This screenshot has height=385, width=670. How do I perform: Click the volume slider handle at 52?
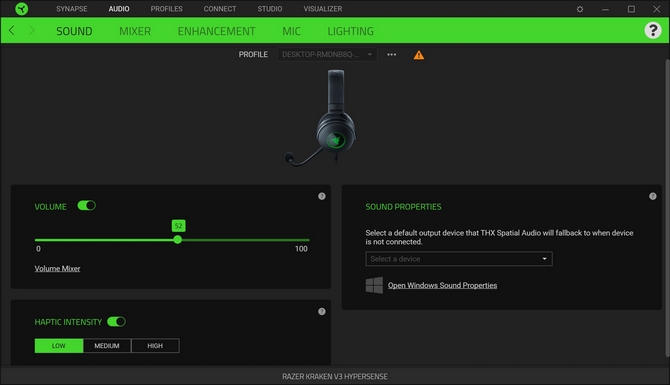(x=178, y=240)
